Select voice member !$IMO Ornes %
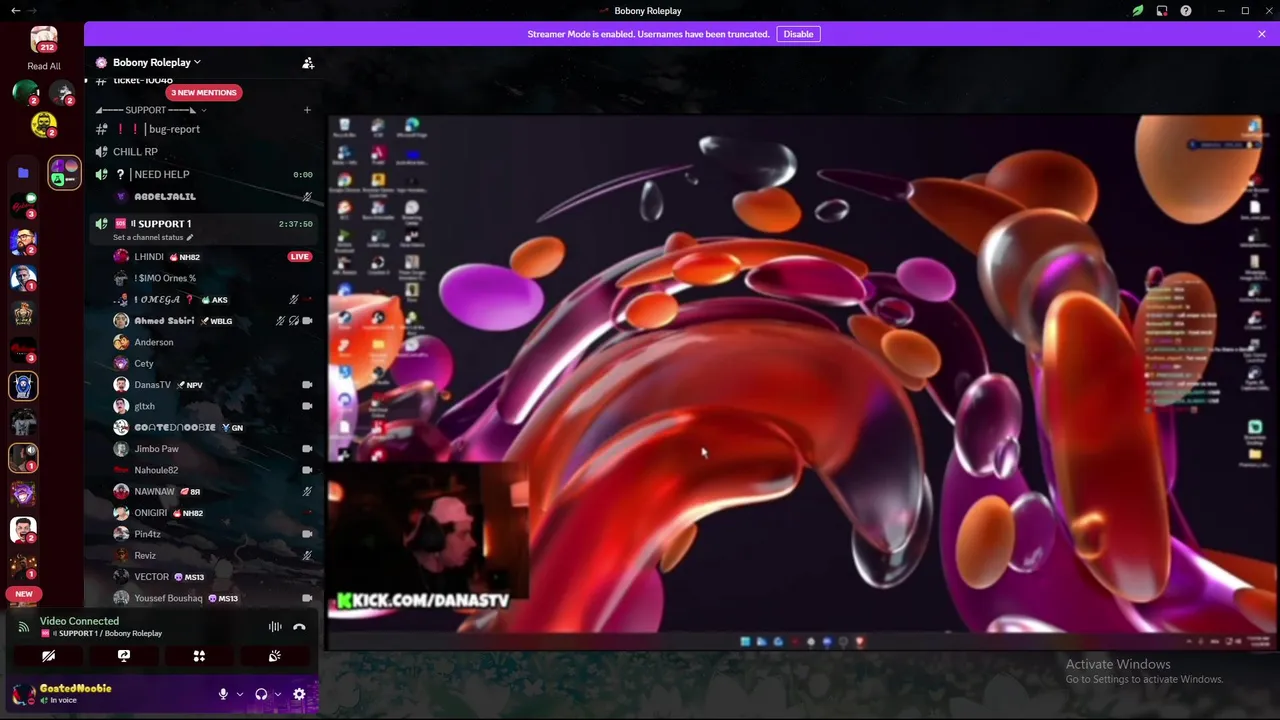The height and width of the screenshot is (720, 1280). click(212, 278)
